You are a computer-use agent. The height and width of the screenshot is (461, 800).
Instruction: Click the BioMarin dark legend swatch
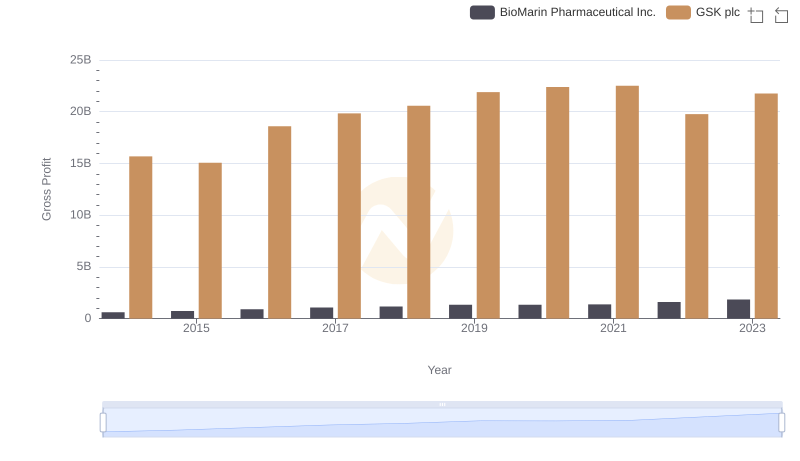(482, 12)
